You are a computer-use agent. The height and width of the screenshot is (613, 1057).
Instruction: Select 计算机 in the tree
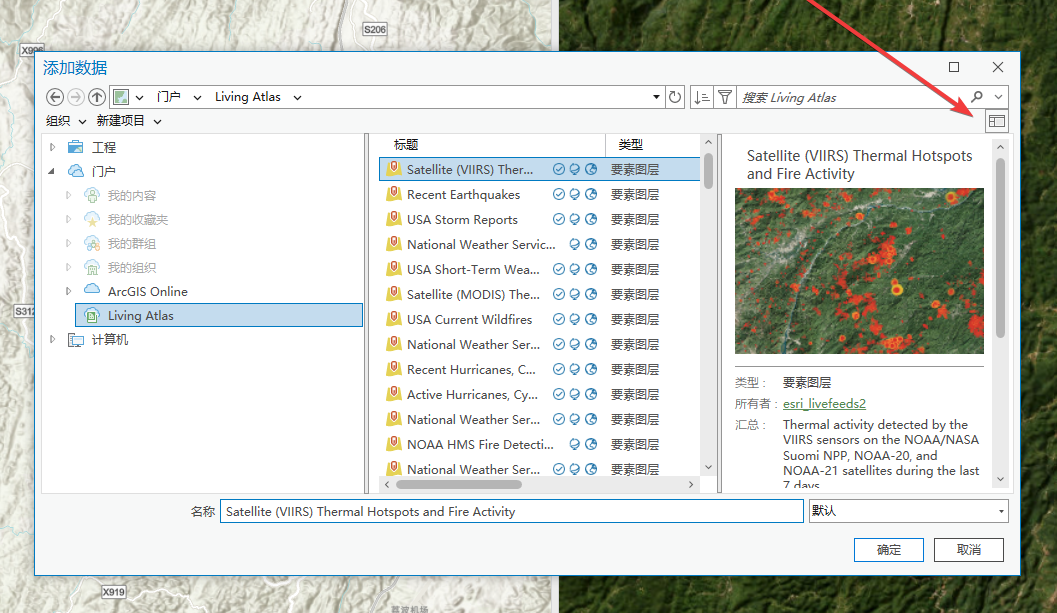[109, 339]
